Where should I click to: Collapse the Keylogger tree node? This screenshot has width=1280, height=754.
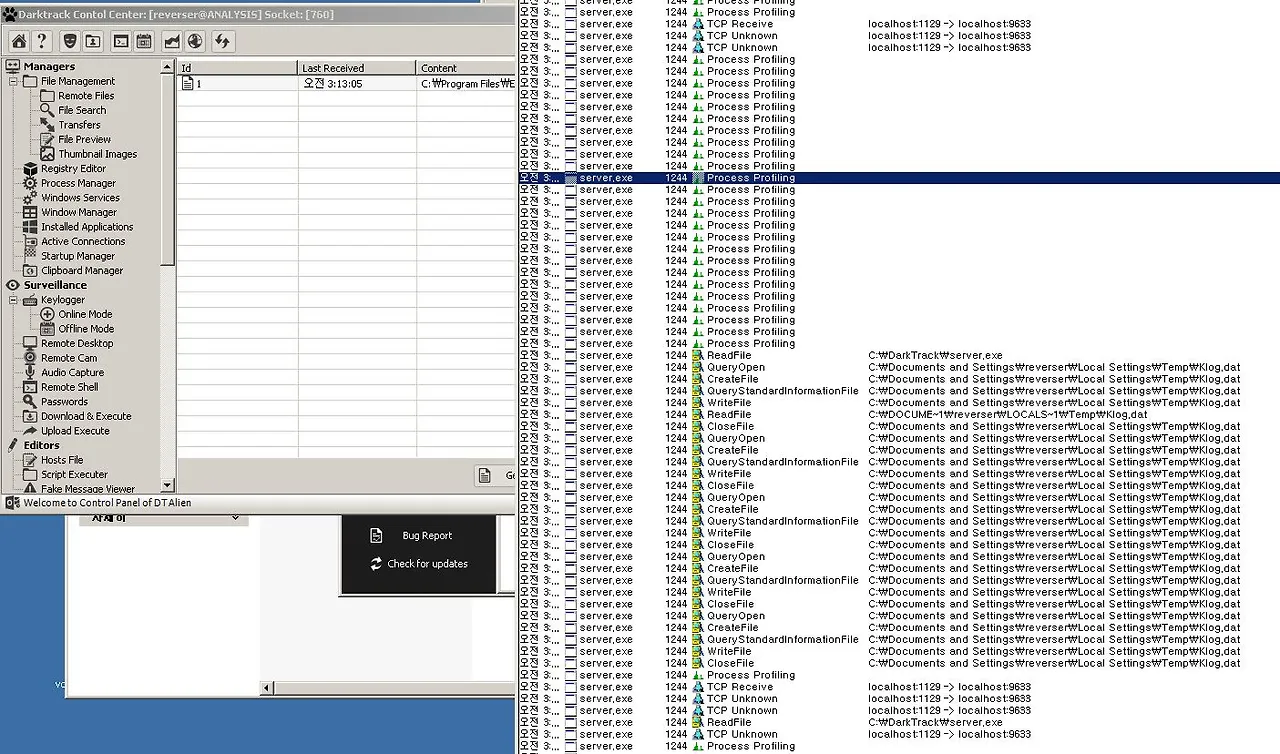[14, 300]
